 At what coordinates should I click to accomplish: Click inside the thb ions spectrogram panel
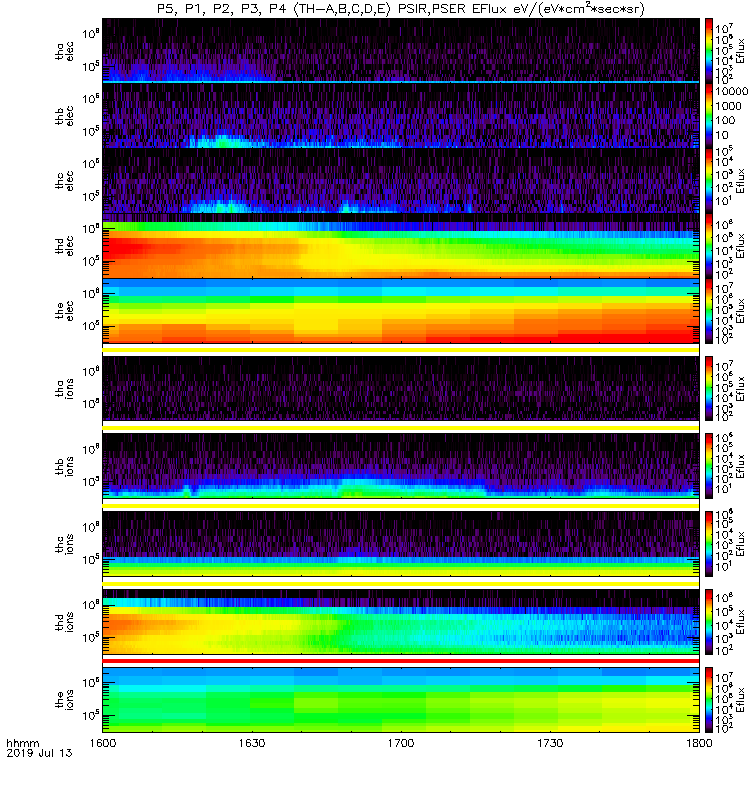(x=401, y=466)
